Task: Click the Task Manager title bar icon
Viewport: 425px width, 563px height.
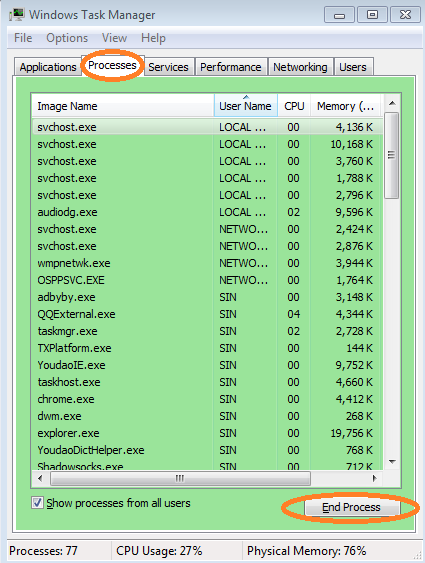Action: pos(17,15)
